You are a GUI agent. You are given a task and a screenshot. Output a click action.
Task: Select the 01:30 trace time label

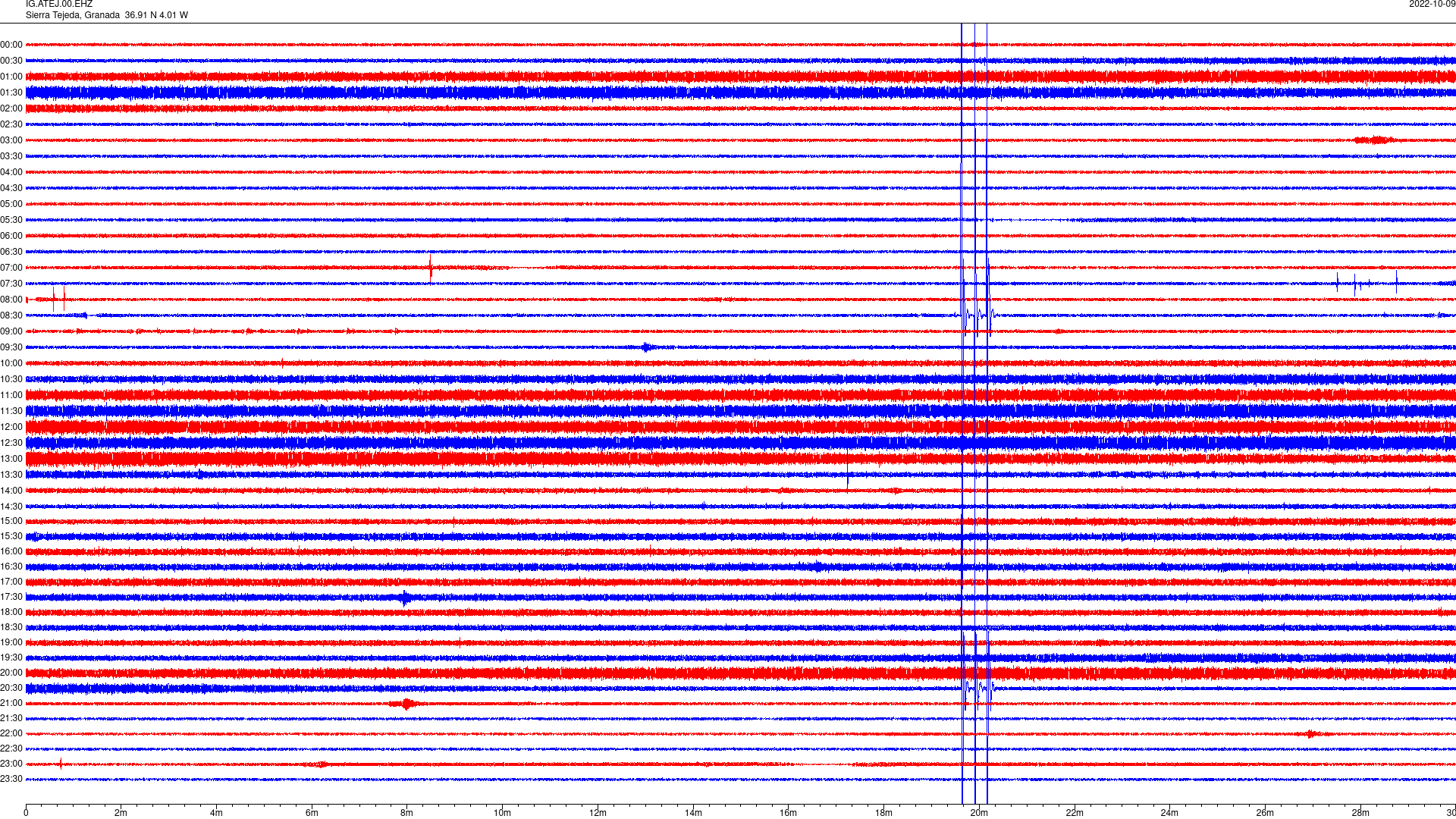click(11, 93)
